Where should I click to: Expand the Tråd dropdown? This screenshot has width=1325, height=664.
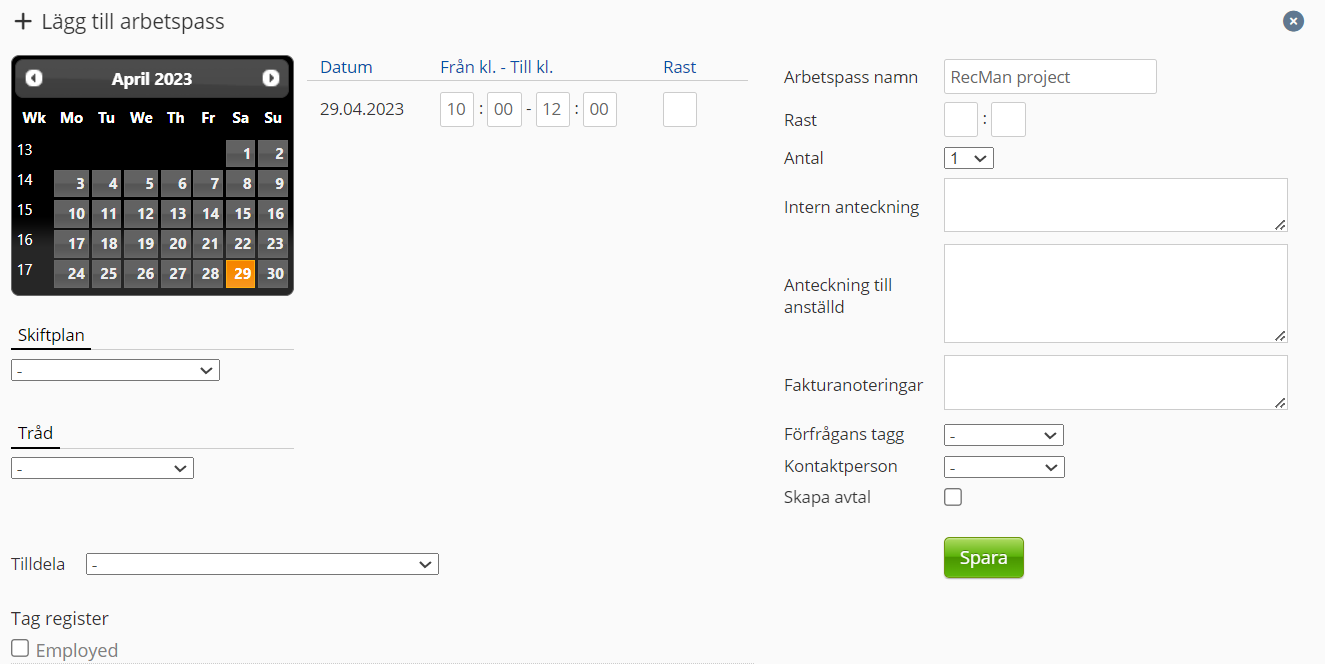102,468
